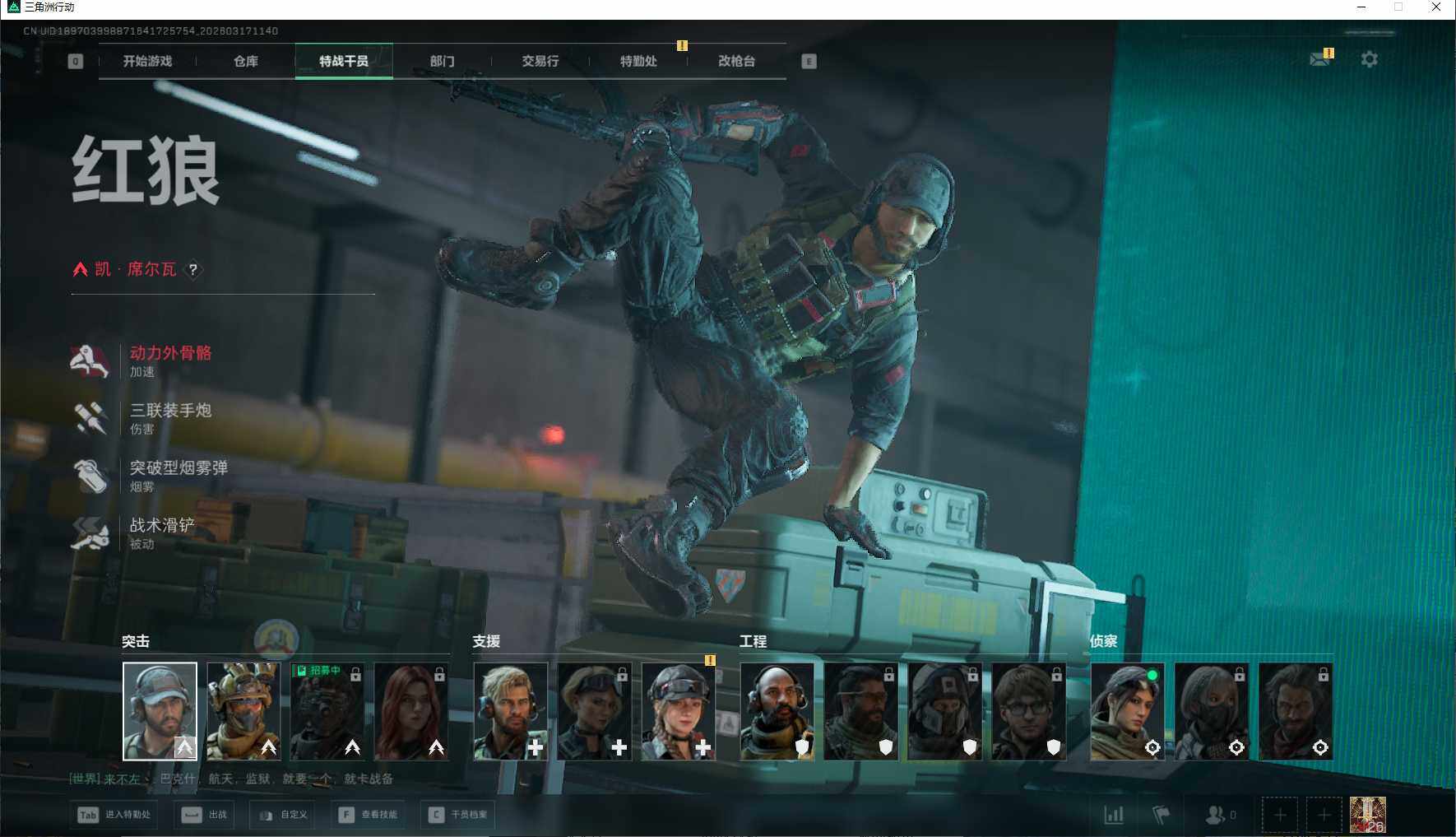
Task: Open the statistics bar chart icon
Action: click(x=1114, y=815)
